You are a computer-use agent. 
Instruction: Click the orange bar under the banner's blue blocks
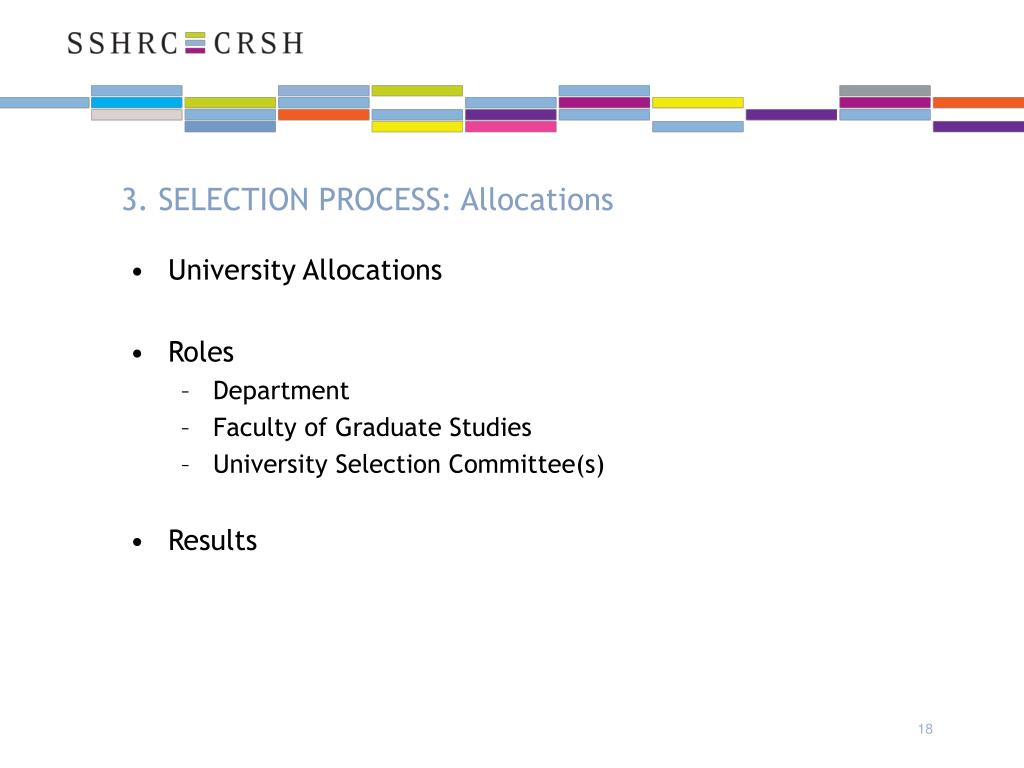(x=324, y=115)
